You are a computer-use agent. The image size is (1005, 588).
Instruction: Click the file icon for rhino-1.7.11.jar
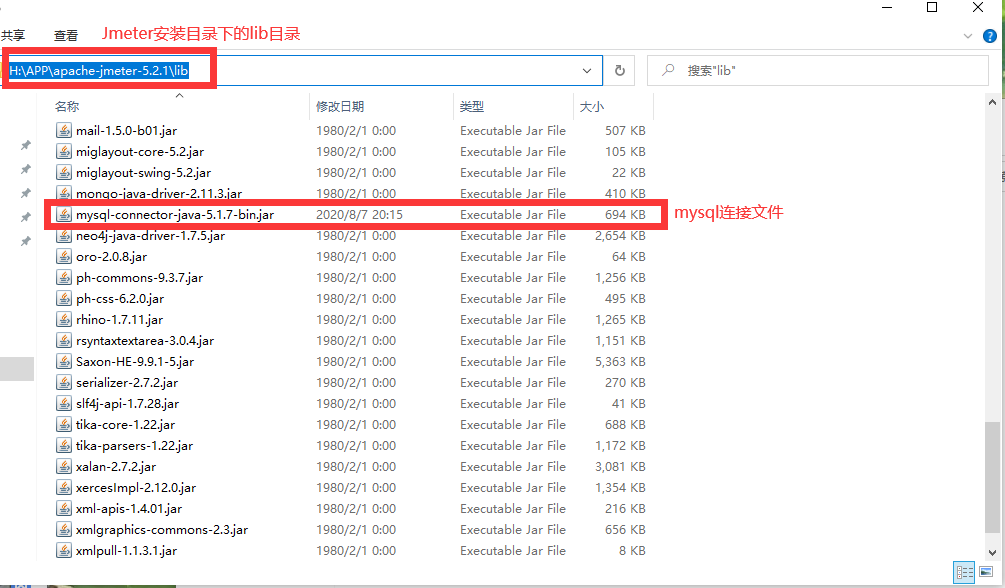[x=64, y=320]
